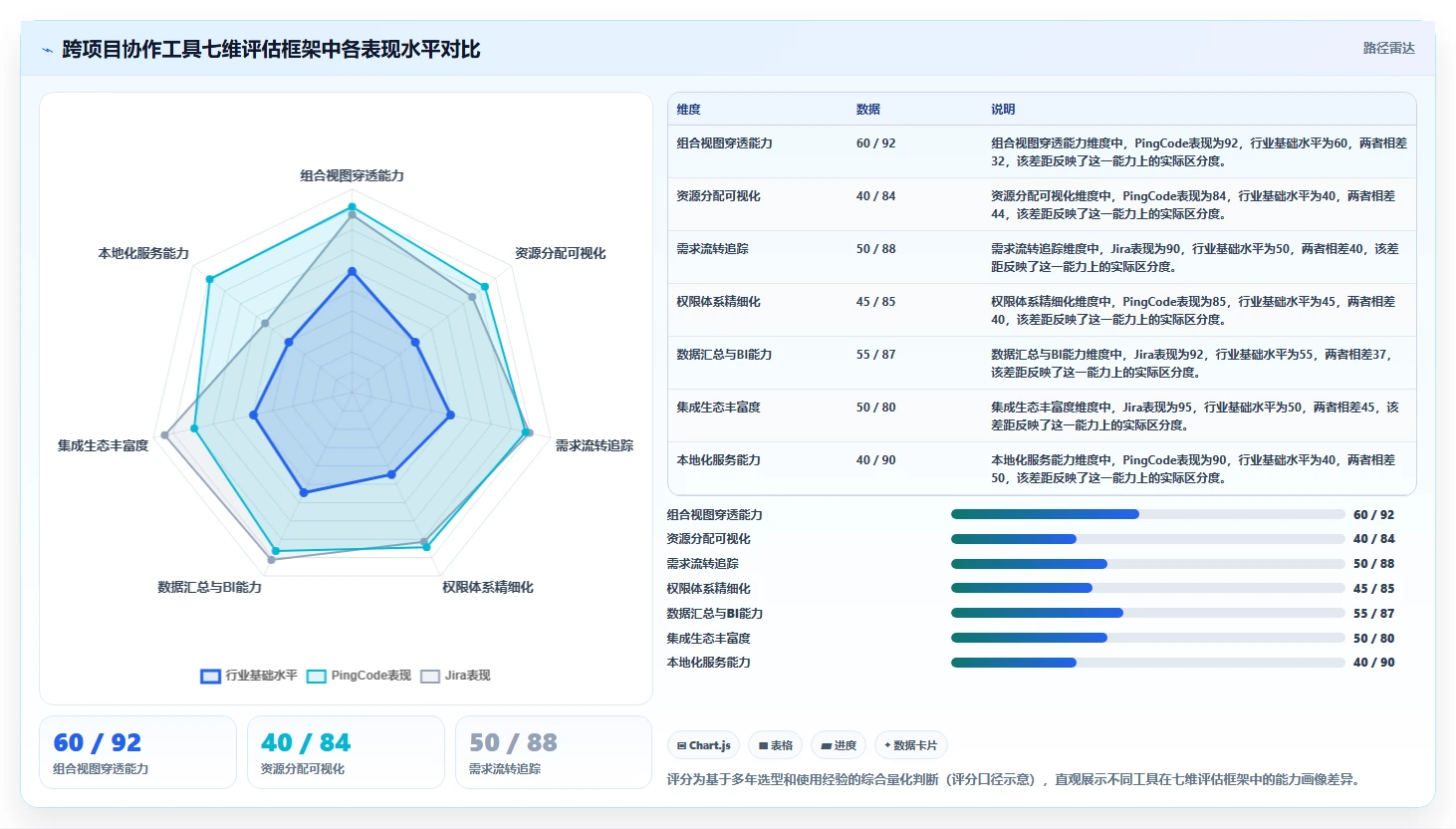
Task: Click the footnote text 评分为基于多年选型
Action: pyautogui.click(x=1013, y=779)
